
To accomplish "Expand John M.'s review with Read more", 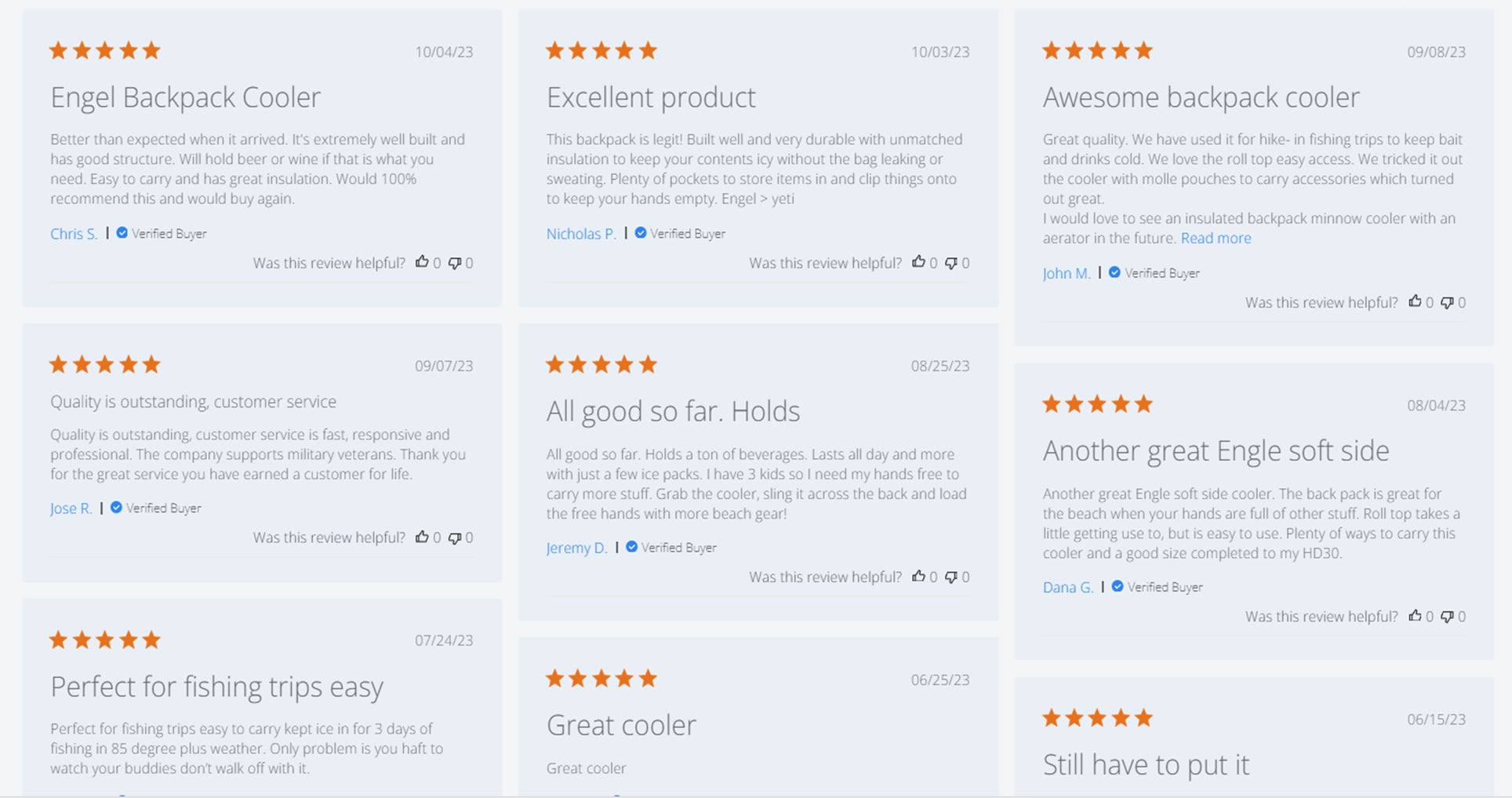I will 1216,239.
